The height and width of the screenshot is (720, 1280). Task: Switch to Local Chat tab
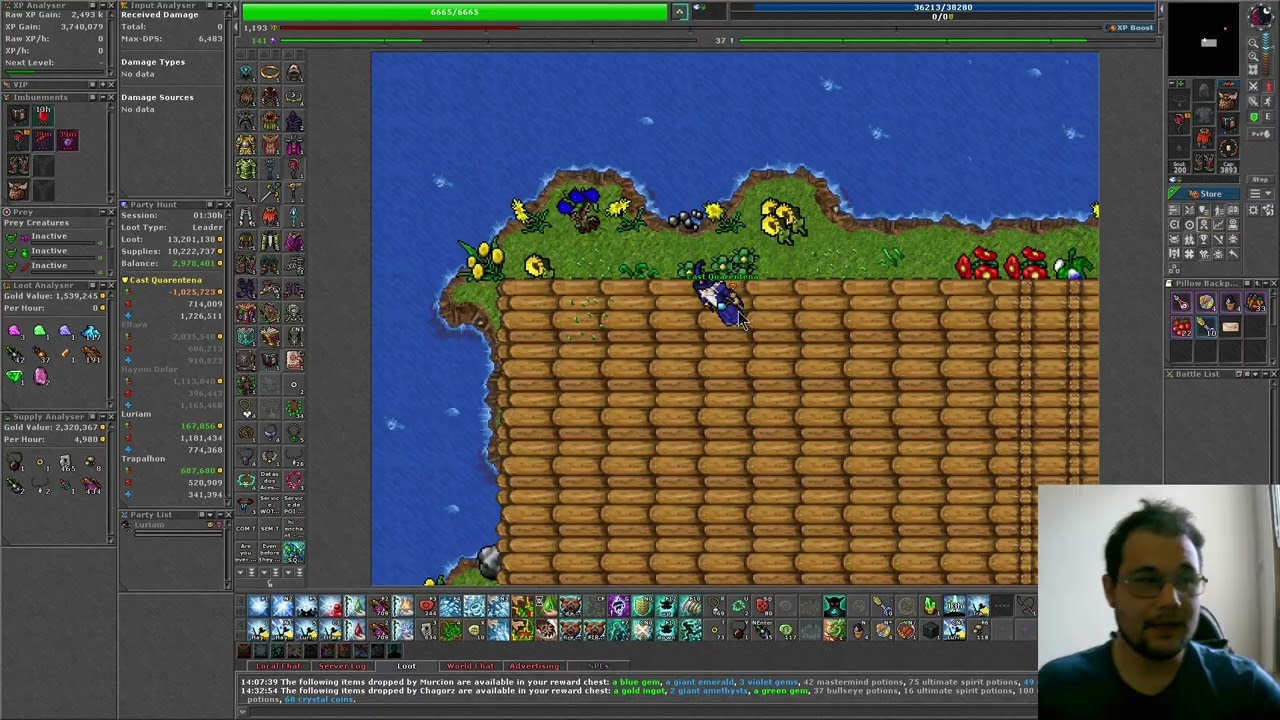(x=278, y=666)
